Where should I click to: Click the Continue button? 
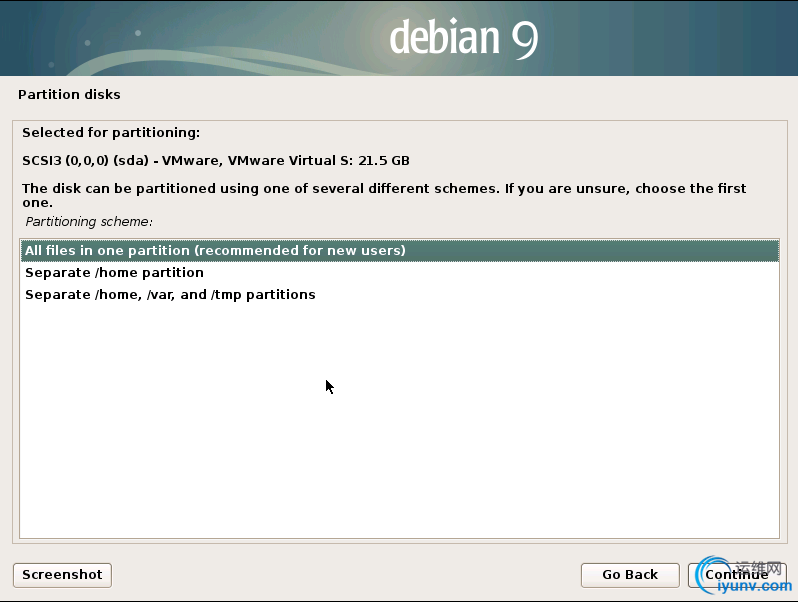coord(736,575)
